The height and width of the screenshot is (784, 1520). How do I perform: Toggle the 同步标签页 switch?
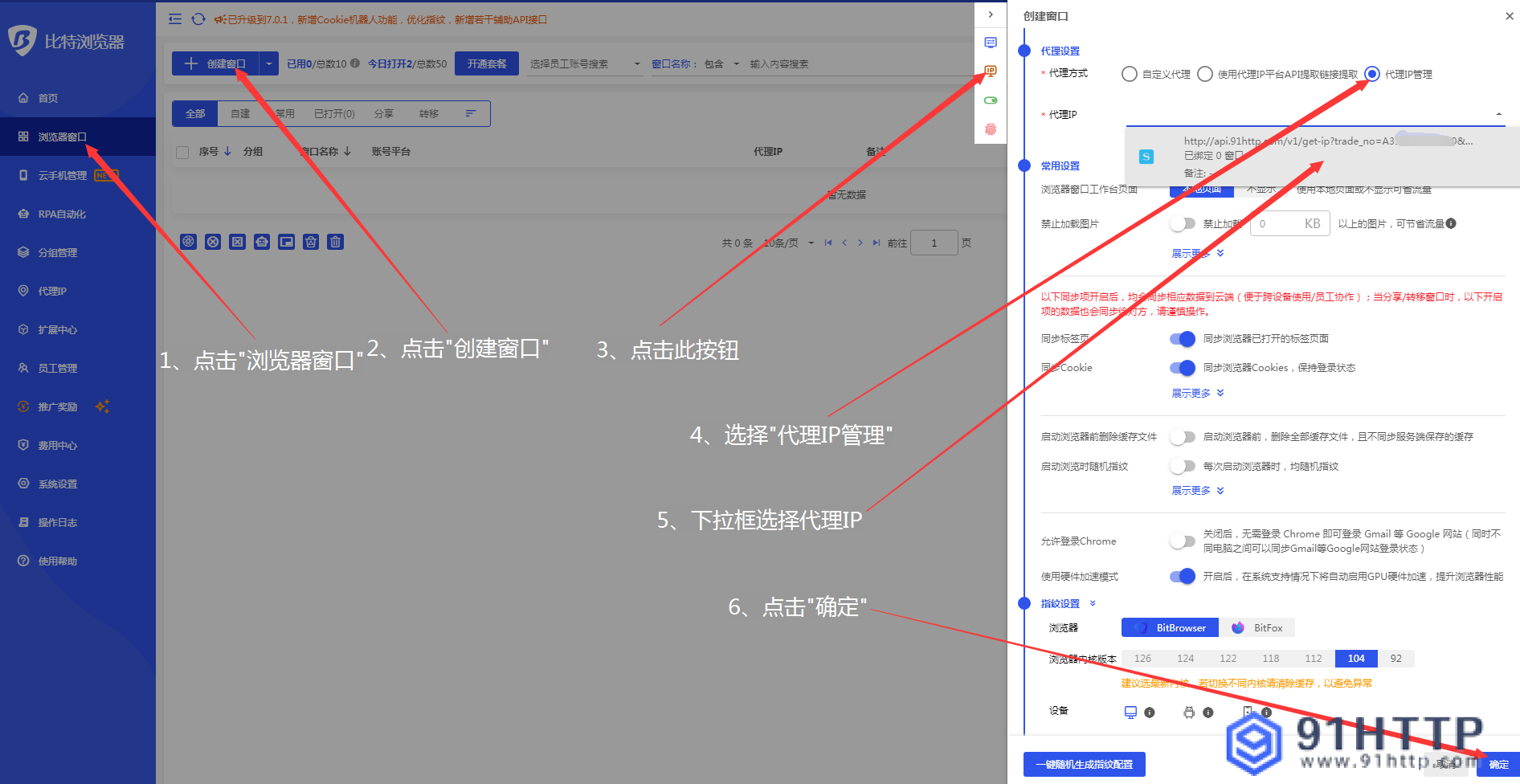click(x=1183, y=339)
